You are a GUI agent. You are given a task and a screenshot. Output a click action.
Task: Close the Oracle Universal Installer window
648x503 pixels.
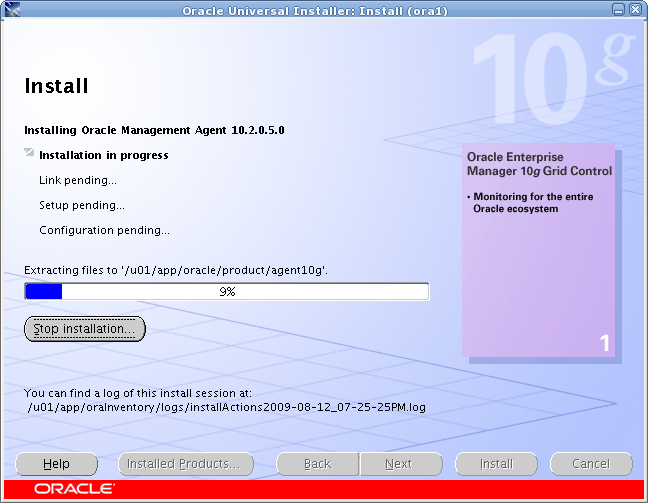635,10
